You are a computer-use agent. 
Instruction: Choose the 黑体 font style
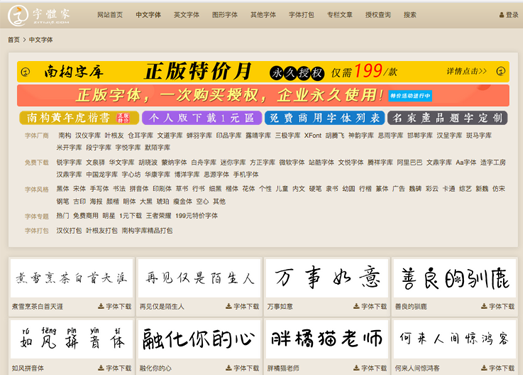pos(63,189)
